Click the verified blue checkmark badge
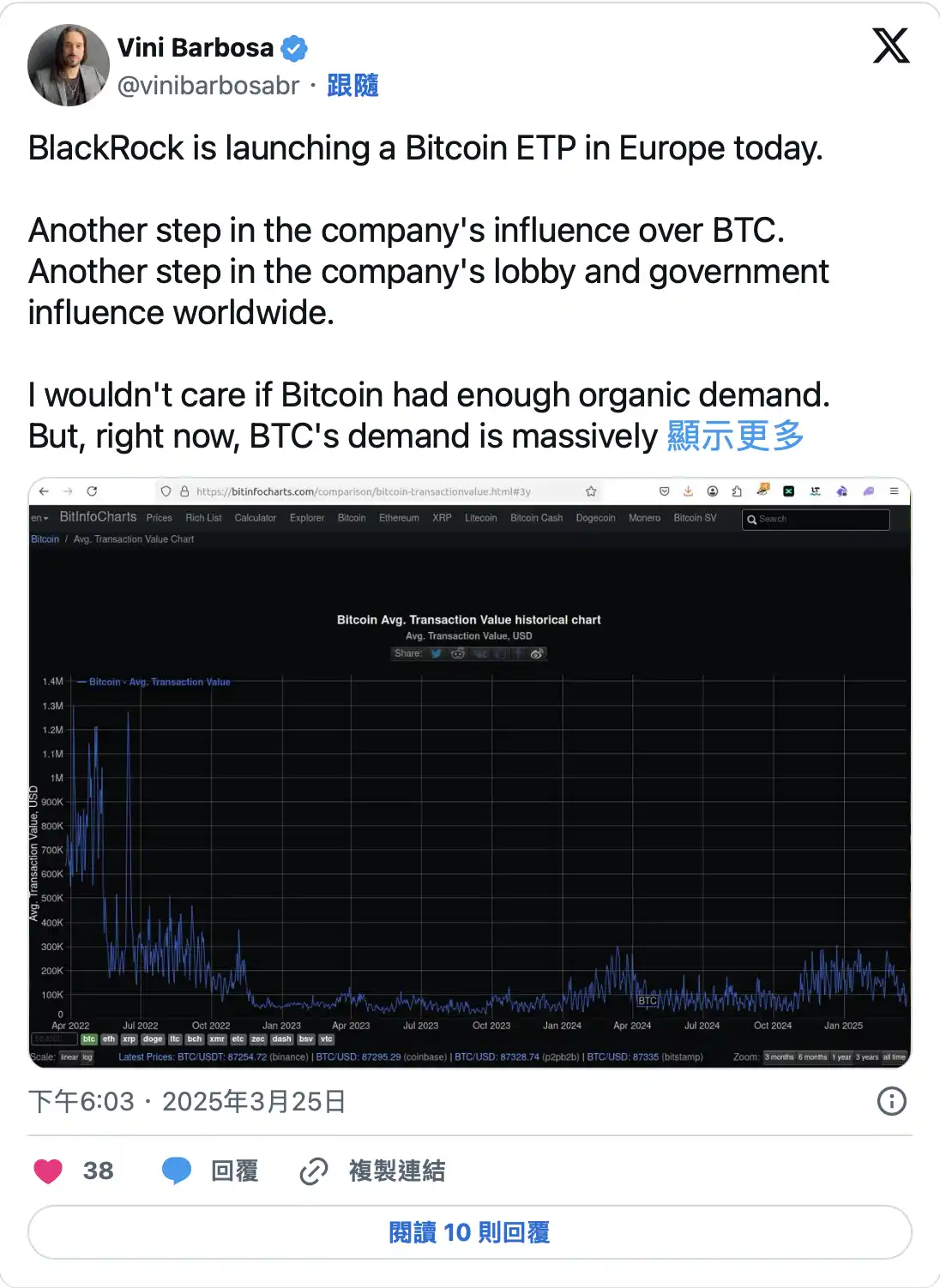 pos(294,49)
